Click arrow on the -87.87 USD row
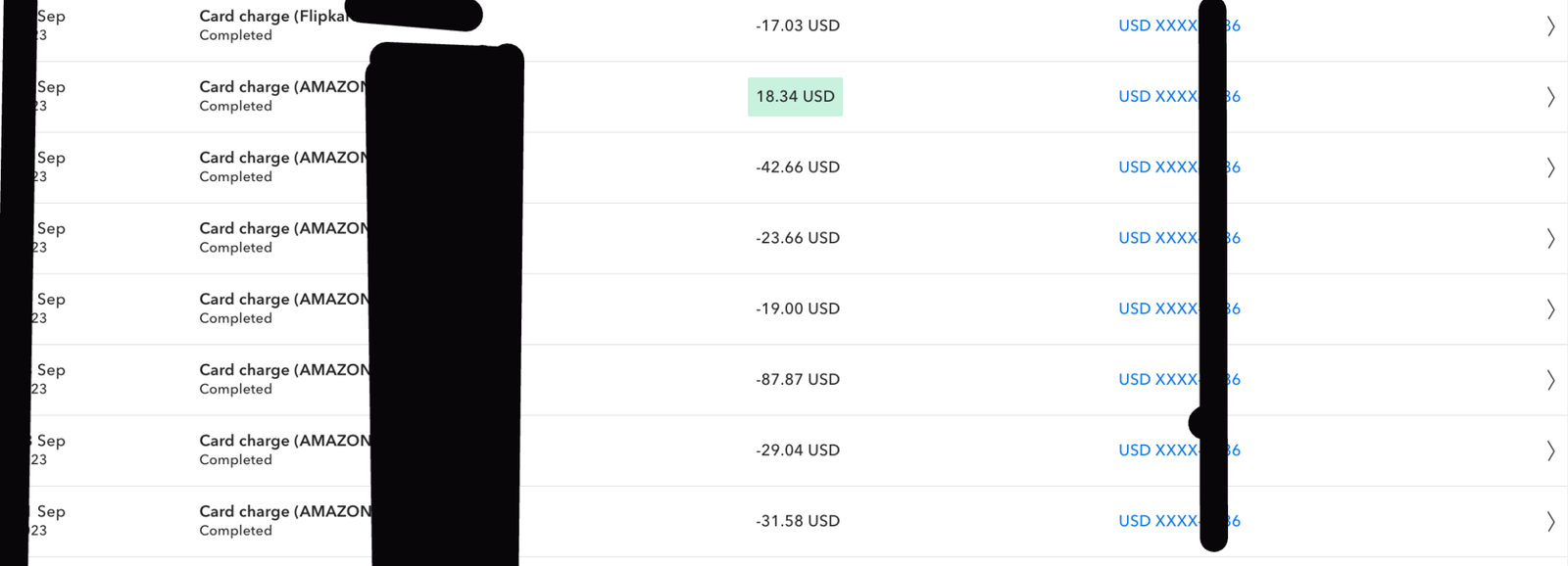 [1550, 380]
